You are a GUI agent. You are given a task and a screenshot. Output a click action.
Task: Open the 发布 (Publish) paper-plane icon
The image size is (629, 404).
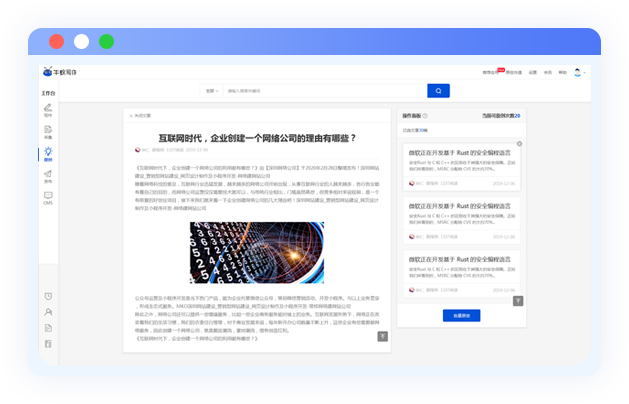(48, 175)
